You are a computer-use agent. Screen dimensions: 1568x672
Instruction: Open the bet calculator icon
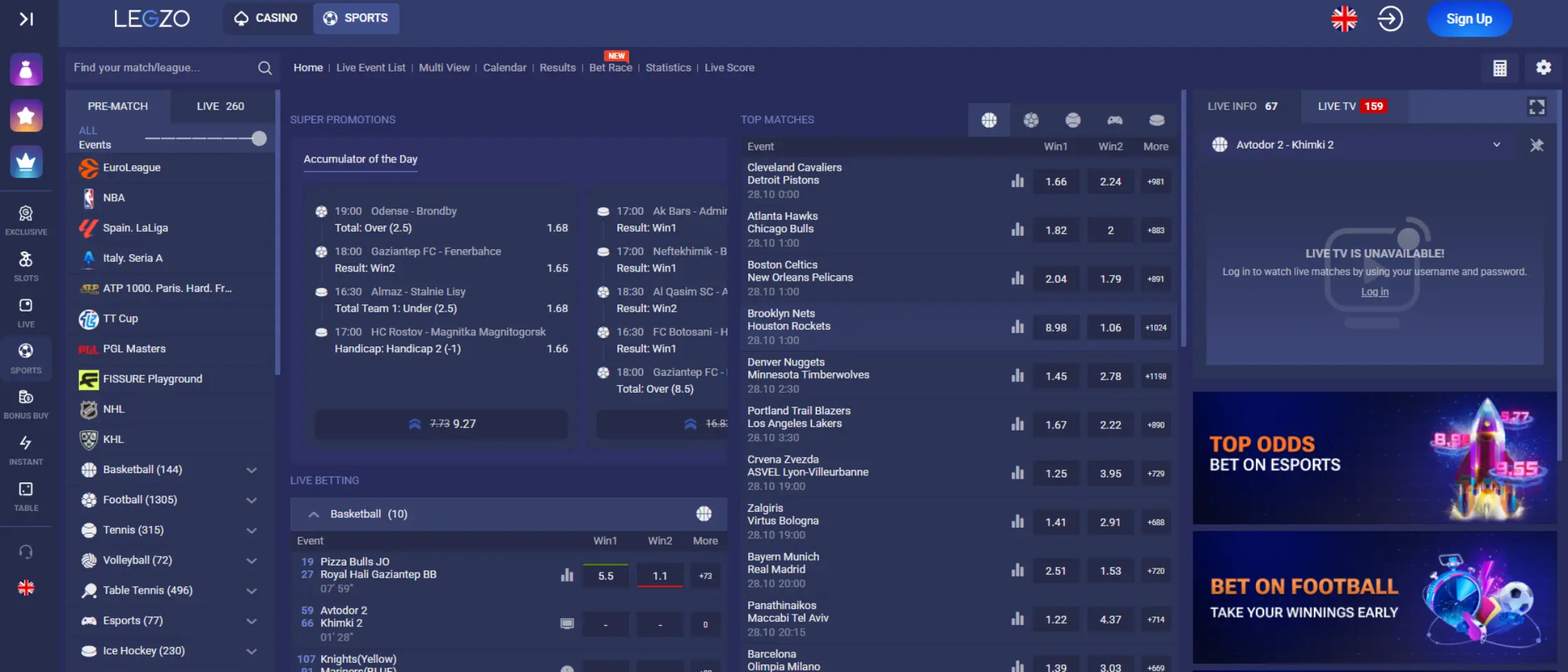1500,67
